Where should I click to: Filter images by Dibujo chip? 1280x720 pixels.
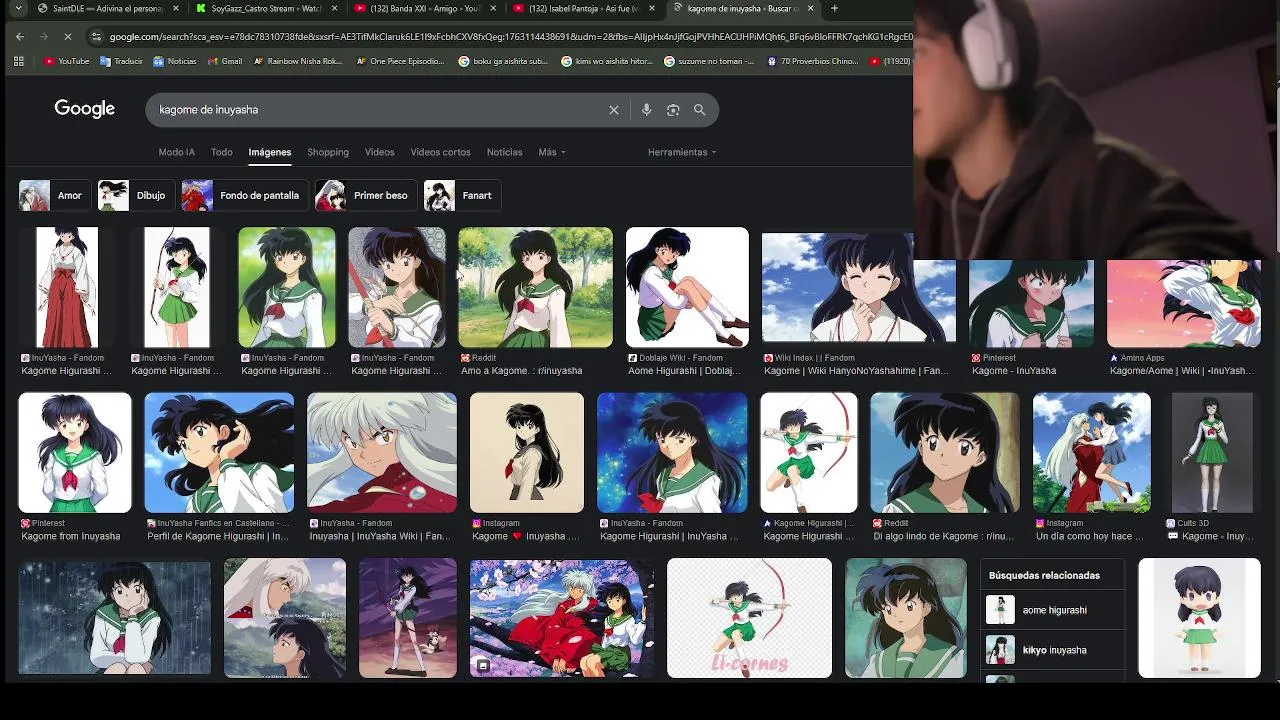[x=136, y=195]
